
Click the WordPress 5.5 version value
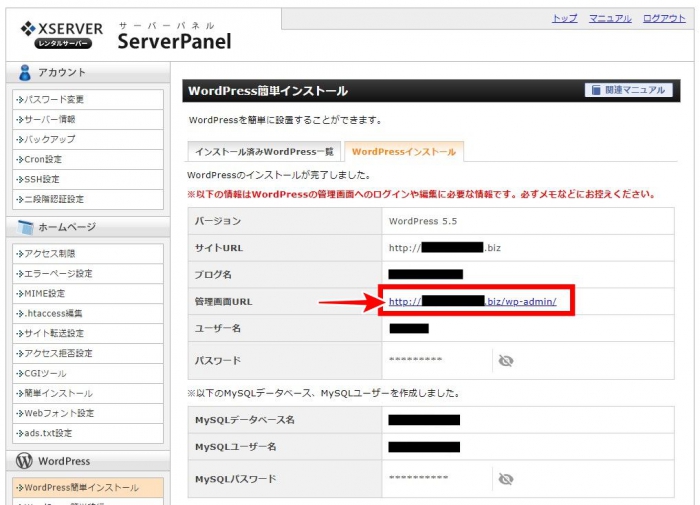point(423,221)
